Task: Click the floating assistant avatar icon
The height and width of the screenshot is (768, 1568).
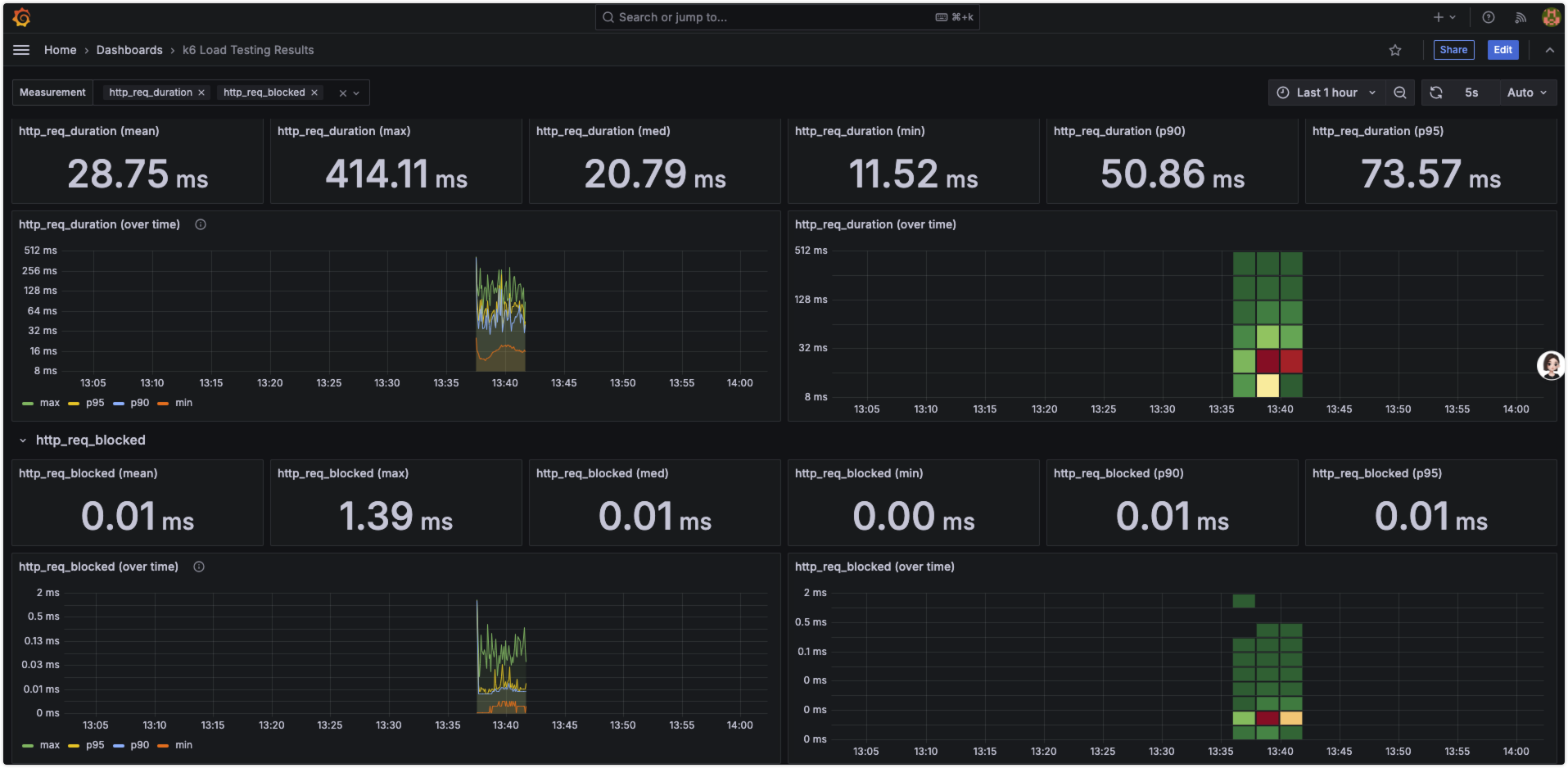Action: pos(1551,365)
